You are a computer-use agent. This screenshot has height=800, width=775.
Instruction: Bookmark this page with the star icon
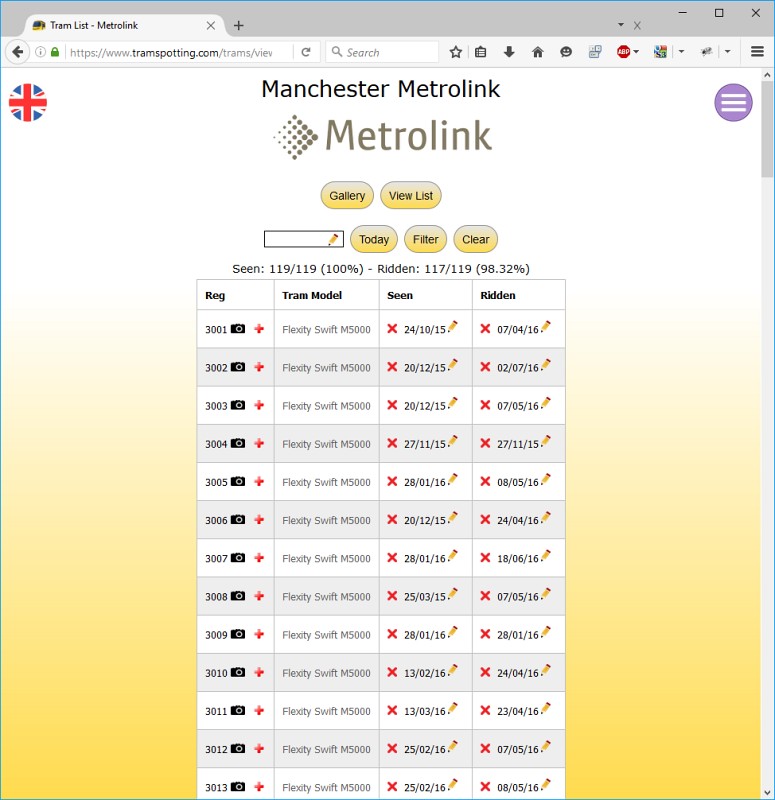point(456,52)
